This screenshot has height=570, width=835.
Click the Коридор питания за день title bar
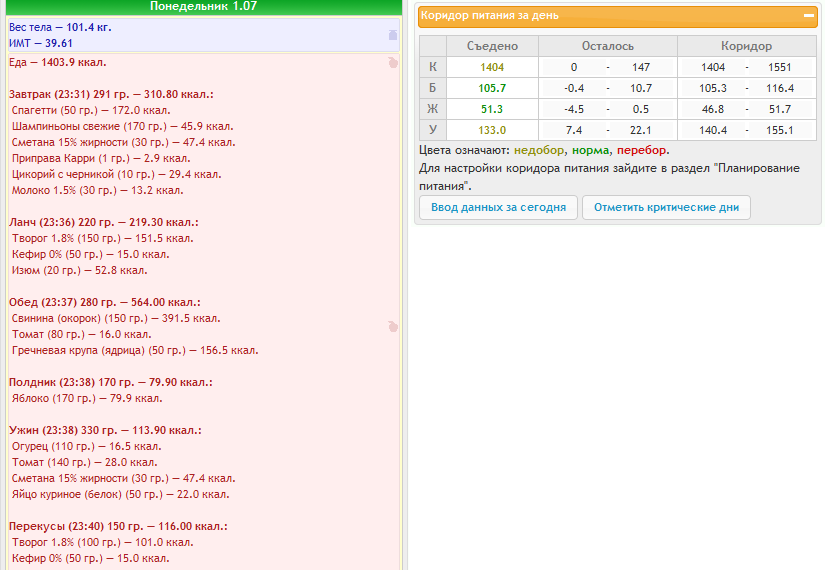coord(618,16)
